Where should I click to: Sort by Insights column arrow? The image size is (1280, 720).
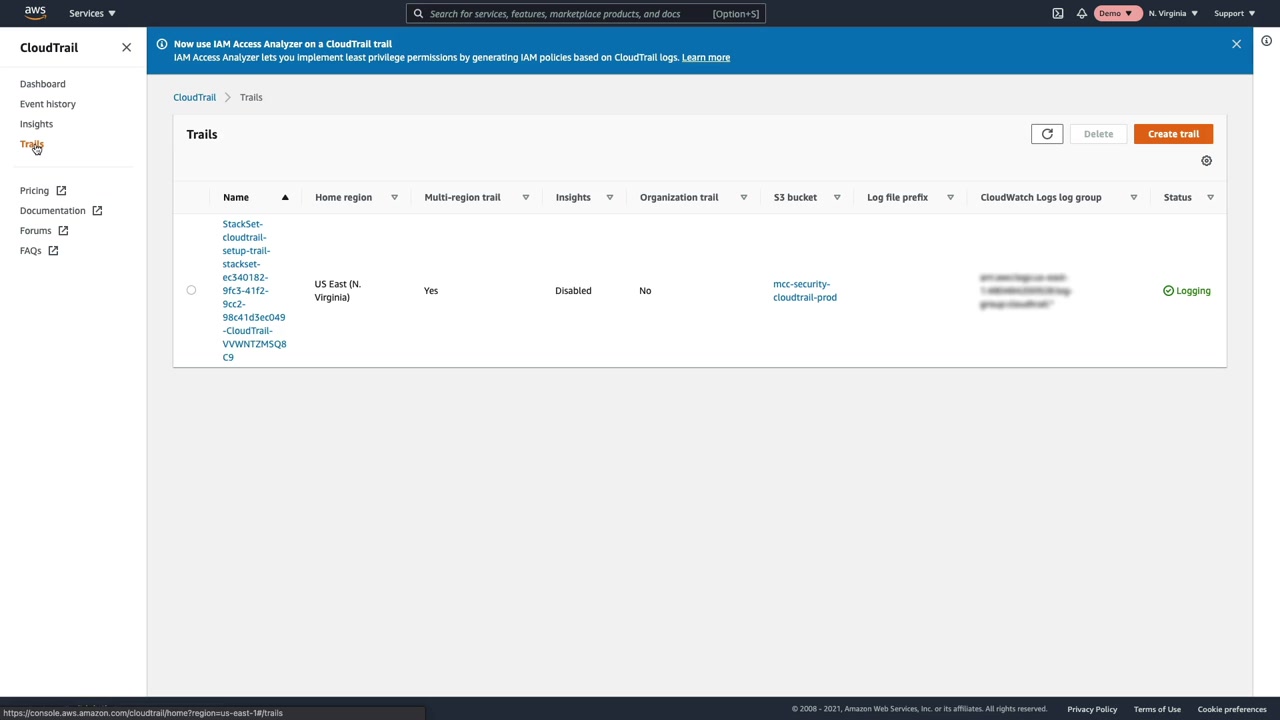click(609, 197)
